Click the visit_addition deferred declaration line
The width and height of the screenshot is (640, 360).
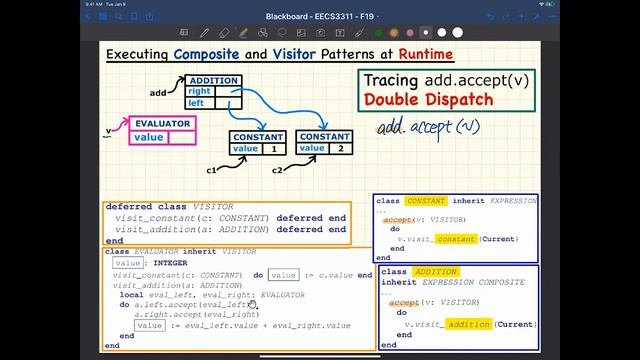click(x=230, y=229)
